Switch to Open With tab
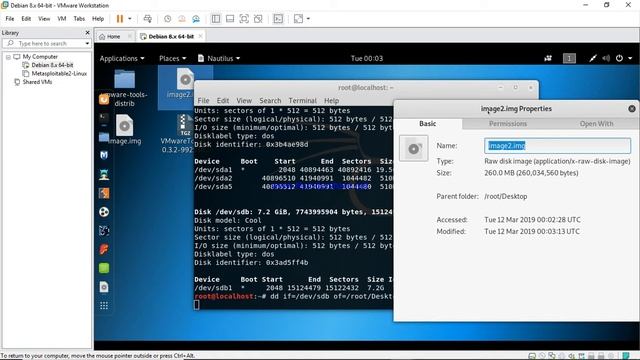Image resolution: width=640 pixels, height=360 pixels. tap(596, 124)
